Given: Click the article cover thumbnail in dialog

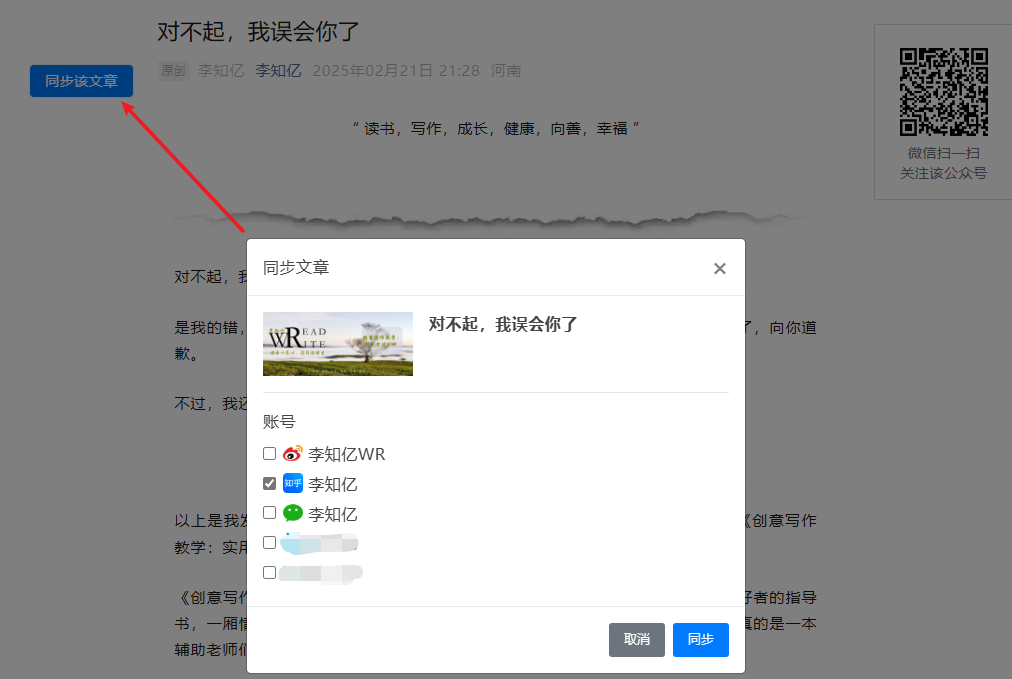Looking at the screenshot, I should [338, 344].
